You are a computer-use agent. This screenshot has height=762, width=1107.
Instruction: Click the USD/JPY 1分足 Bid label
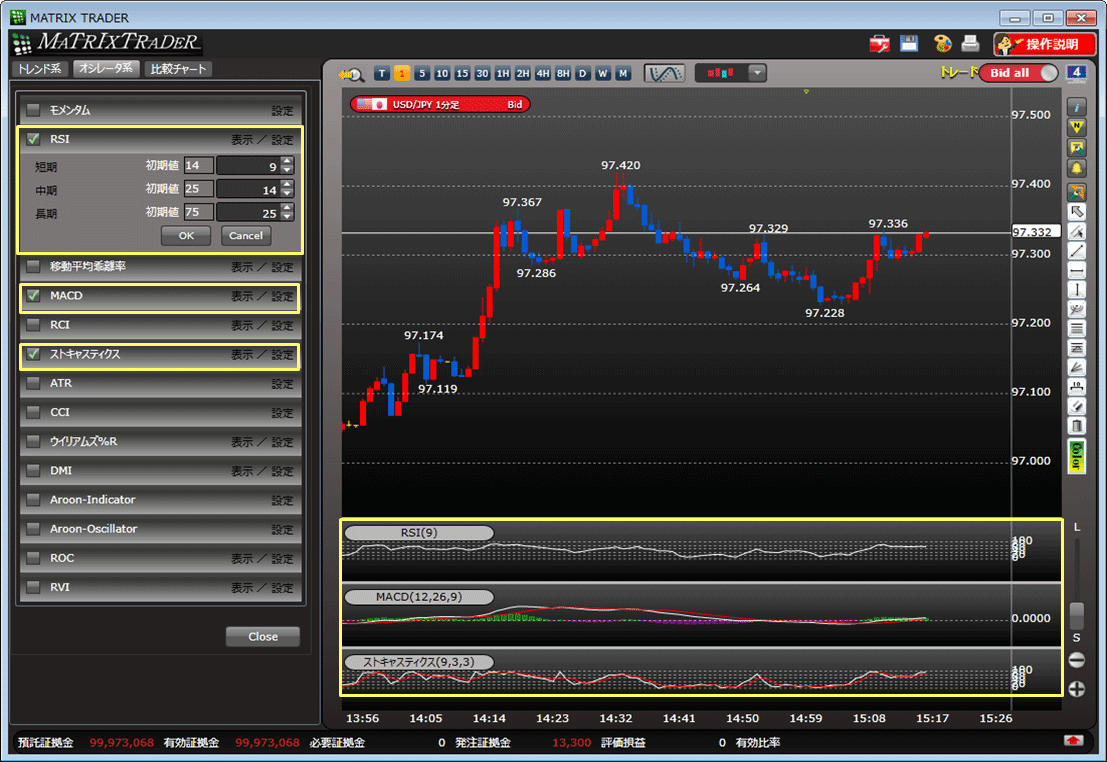coord(440,105)
